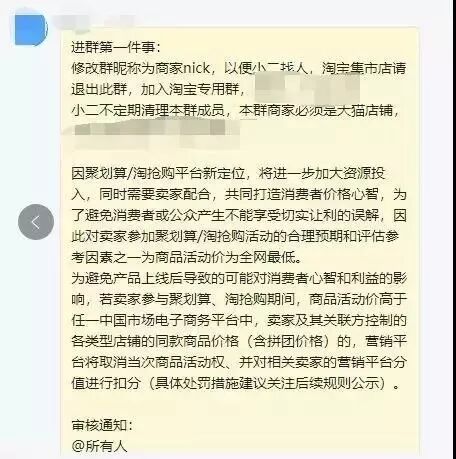Image resolution: width=456 pixels, height=459 pixels.
Task: Click the 进群第一件事 heading line
Action: [116, 47]
